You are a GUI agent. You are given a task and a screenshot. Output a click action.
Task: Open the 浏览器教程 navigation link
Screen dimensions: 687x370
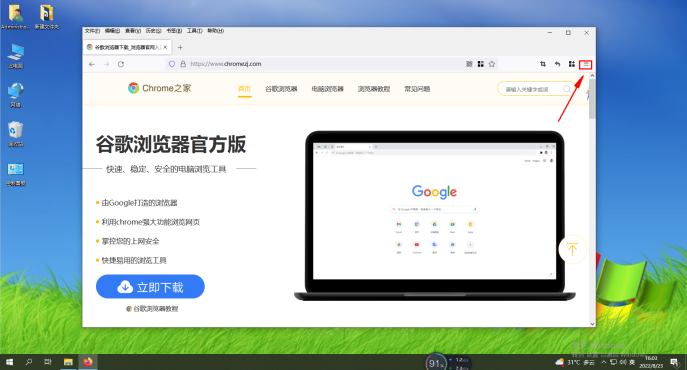[x=374, y=89]
